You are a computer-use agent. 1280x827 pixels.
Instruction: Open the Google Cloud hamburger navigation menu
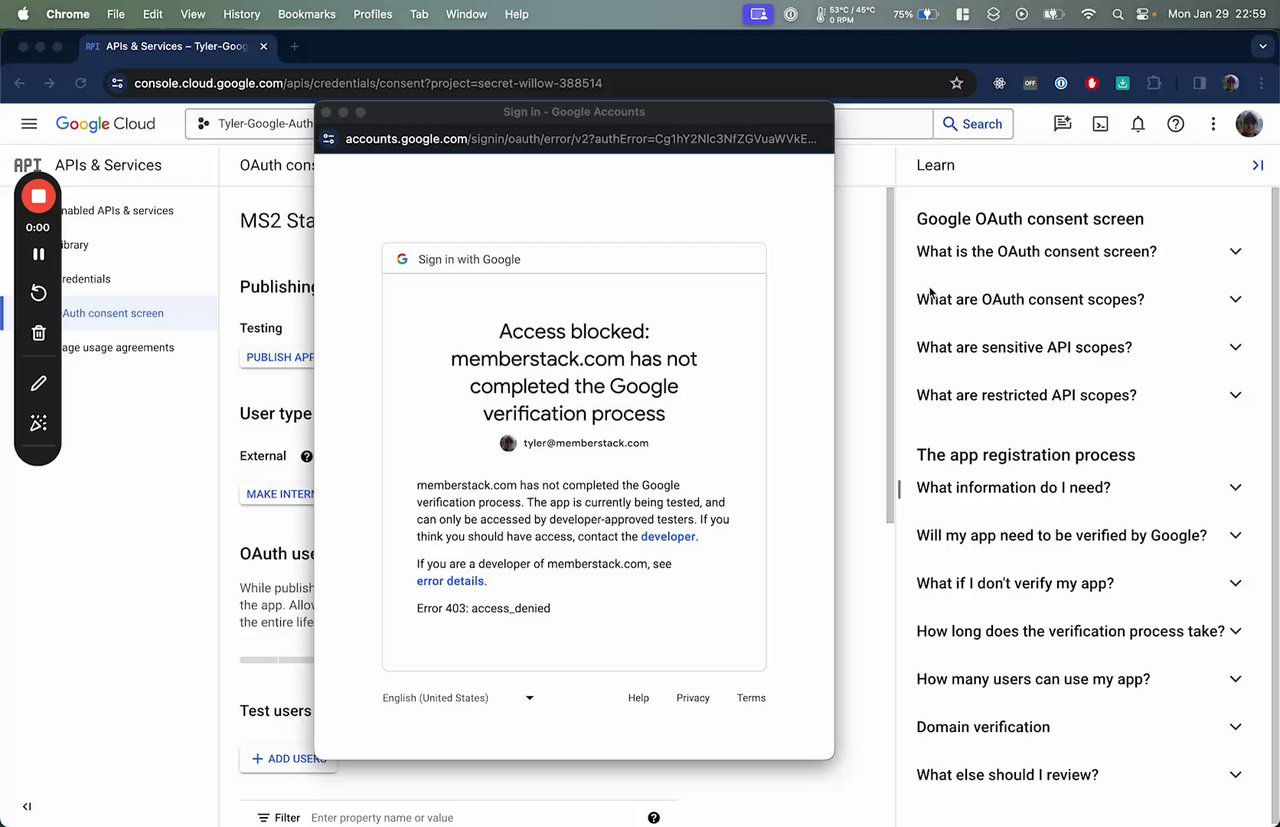point(29,124)
